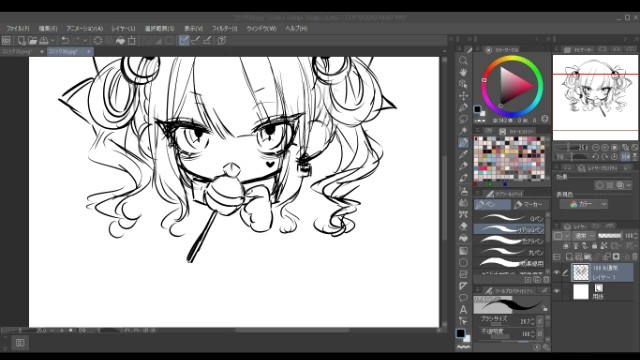The image size is (640, 360).
Task: Open the アニメーション(A) menu
Action: tap(84, 29)
